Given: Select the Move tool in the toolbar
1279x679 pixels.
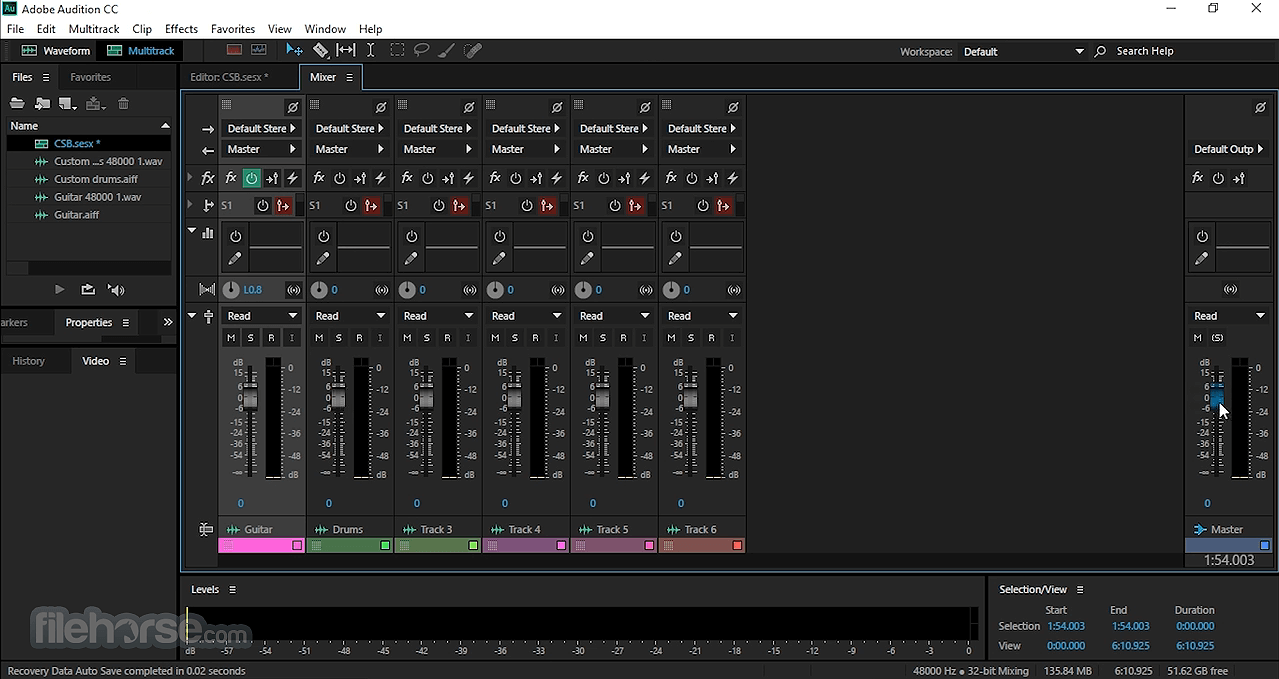Looking at the screenshot, I should click(294, 50).
